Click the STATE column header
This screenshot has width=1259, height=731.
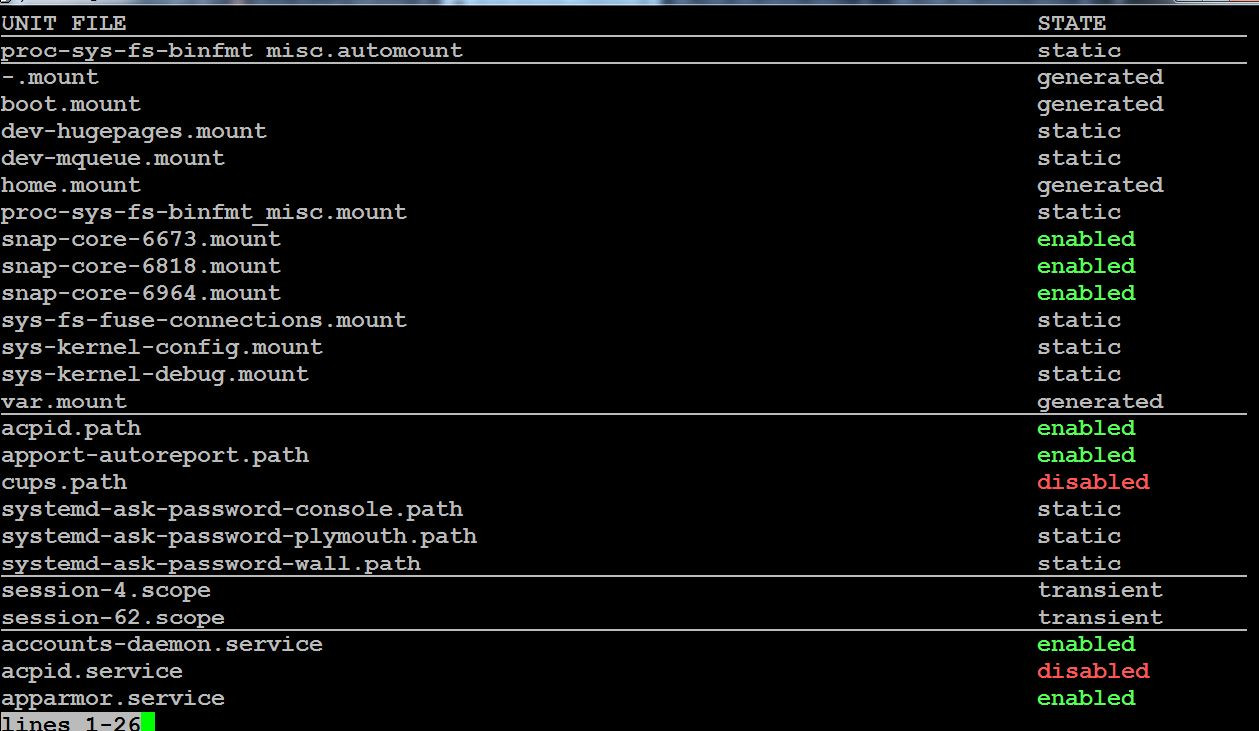coord(1071,23)
